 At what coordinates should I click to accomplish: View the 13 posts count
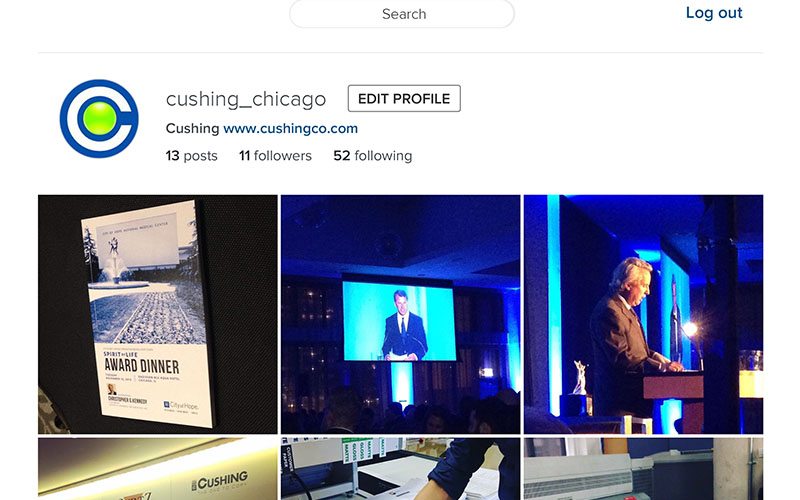[191, 156]
